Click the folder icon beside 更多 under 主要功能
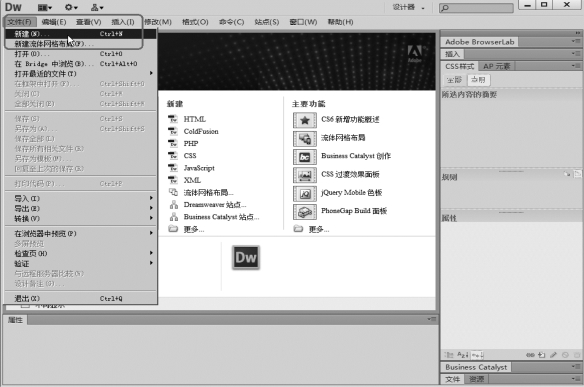The width and height of the screenshot is (584, 387). pos(298,229)
